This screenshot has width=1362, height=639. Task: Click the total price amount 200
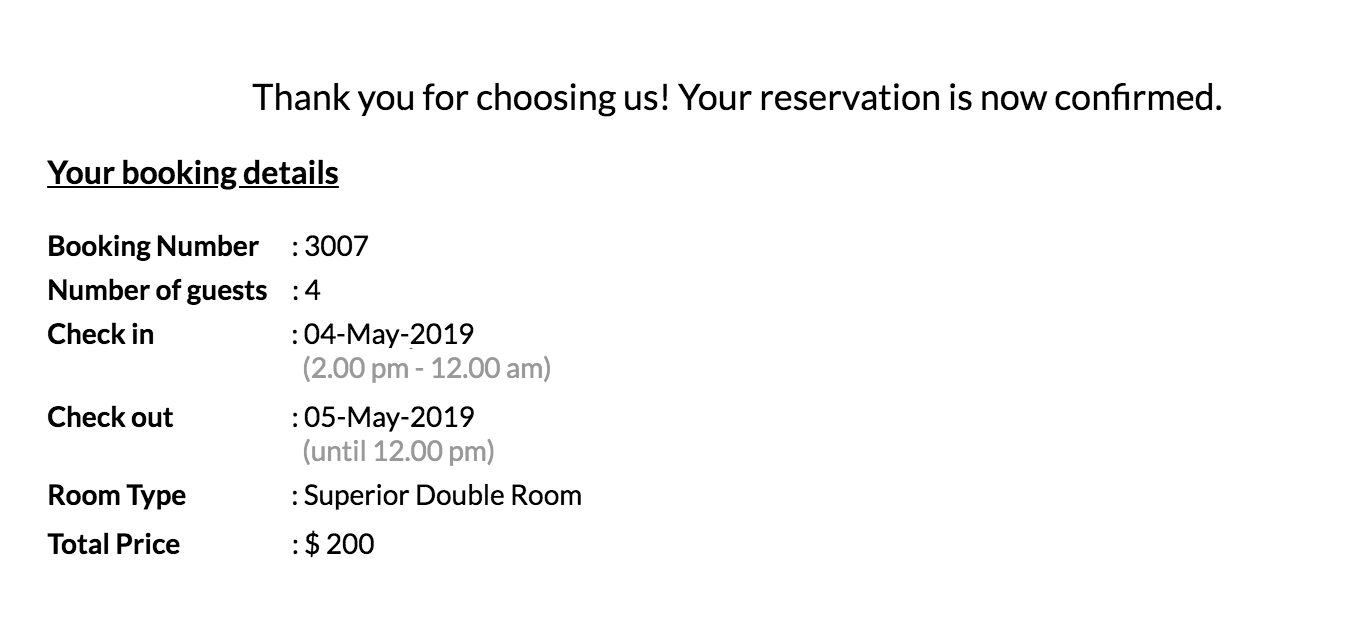click(x=351, y=545)
